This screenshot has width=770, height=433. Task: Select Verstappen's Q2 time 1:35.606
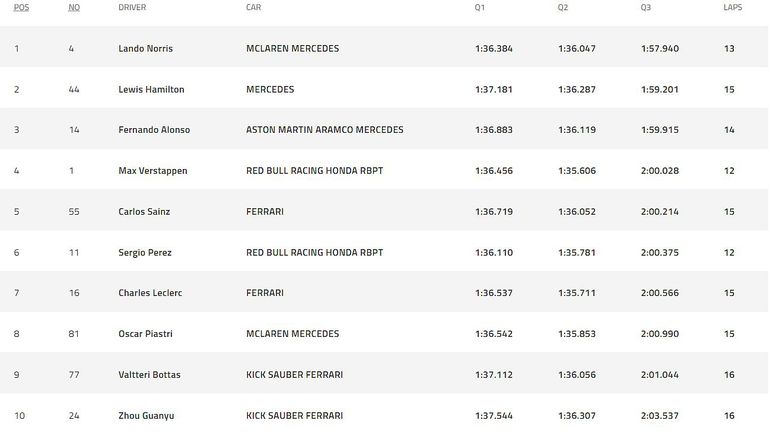(x=577, y=171)
